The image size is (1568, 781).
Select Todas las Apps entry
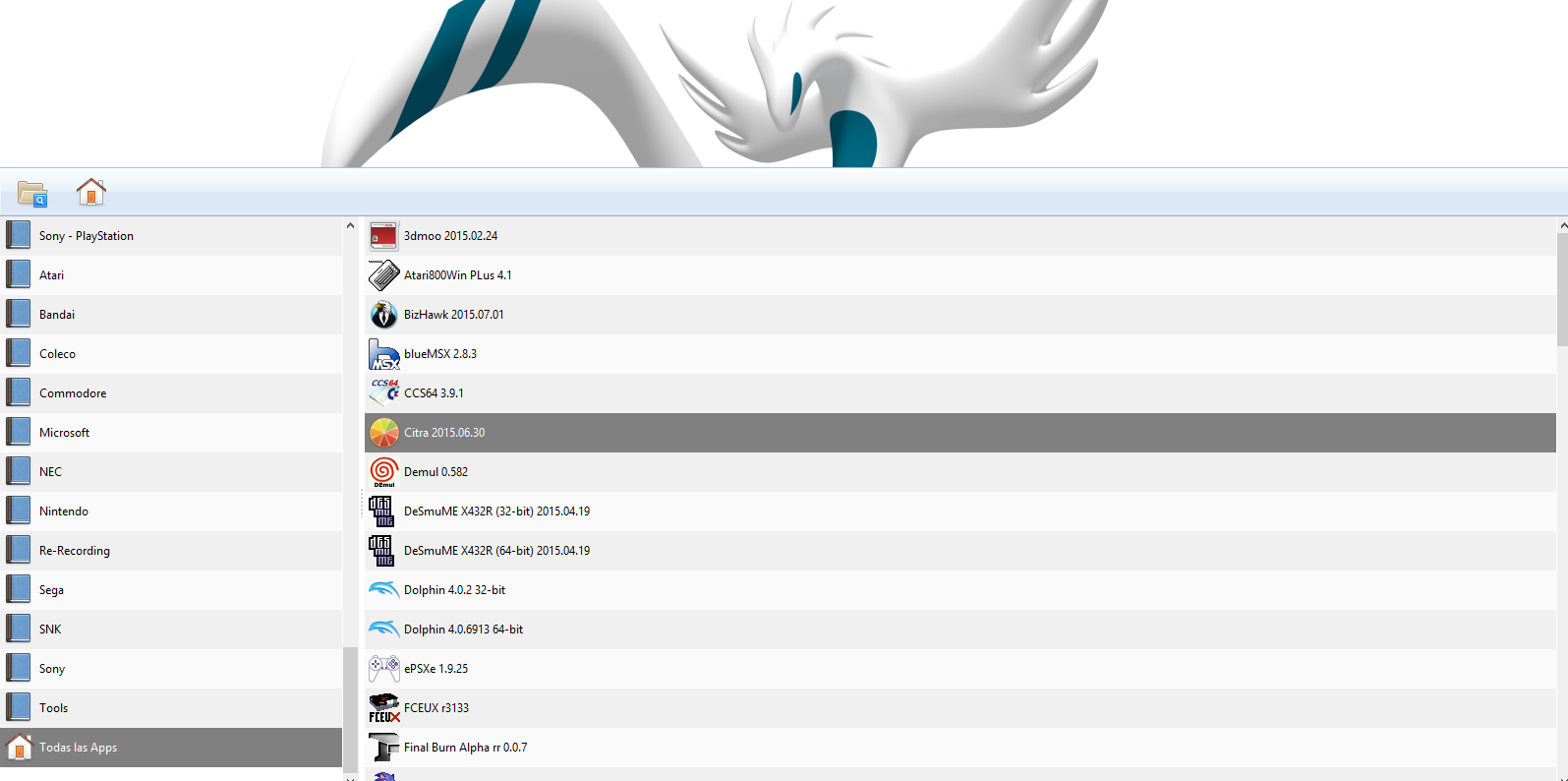point(171,748)
